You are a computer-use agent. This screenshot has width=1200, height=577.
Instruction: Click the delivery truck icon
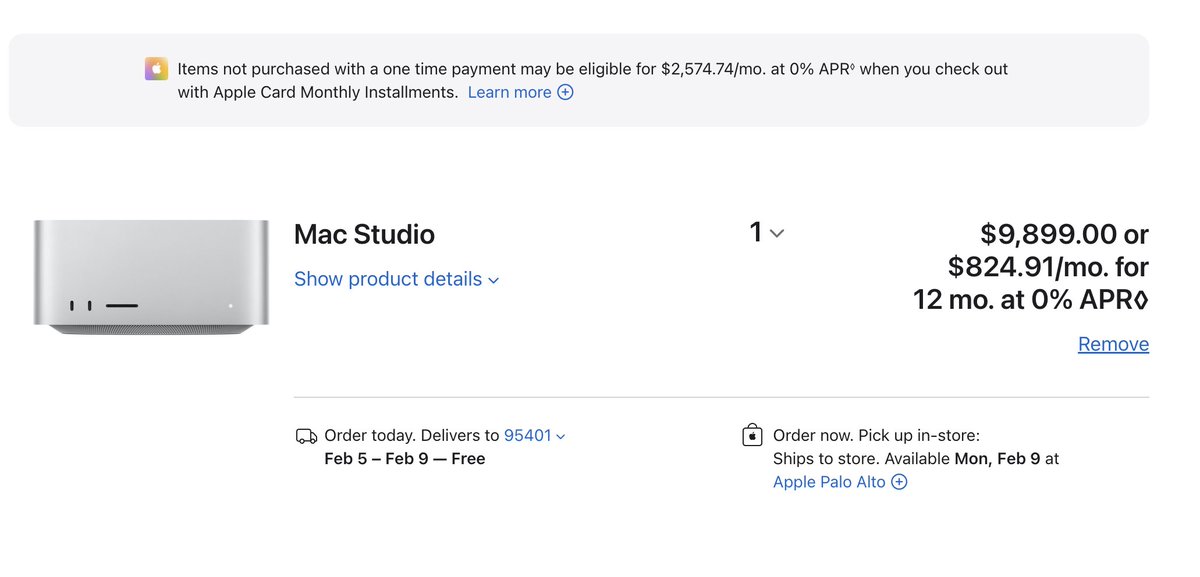tap(306, 436)
